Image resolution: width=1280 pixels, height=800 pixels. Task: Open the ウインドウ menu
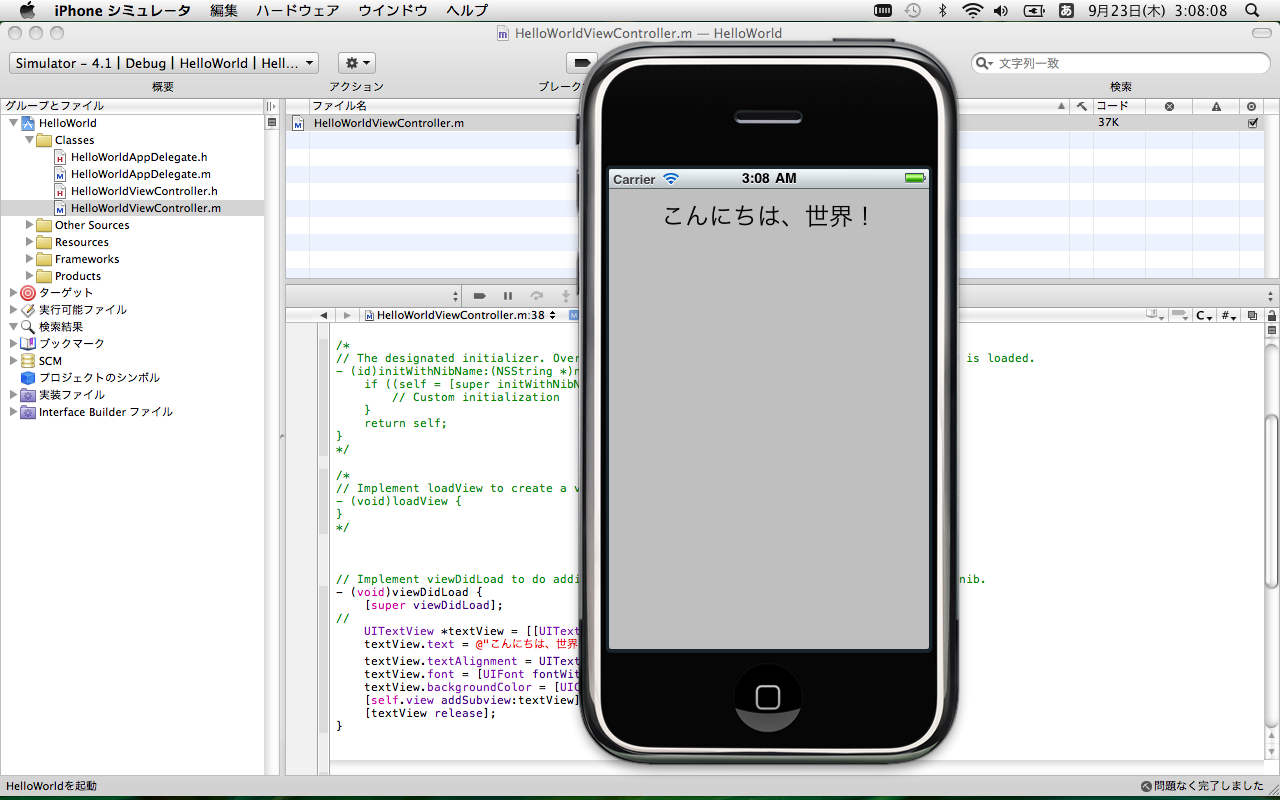pyautogui.click(x=393, y=11)
